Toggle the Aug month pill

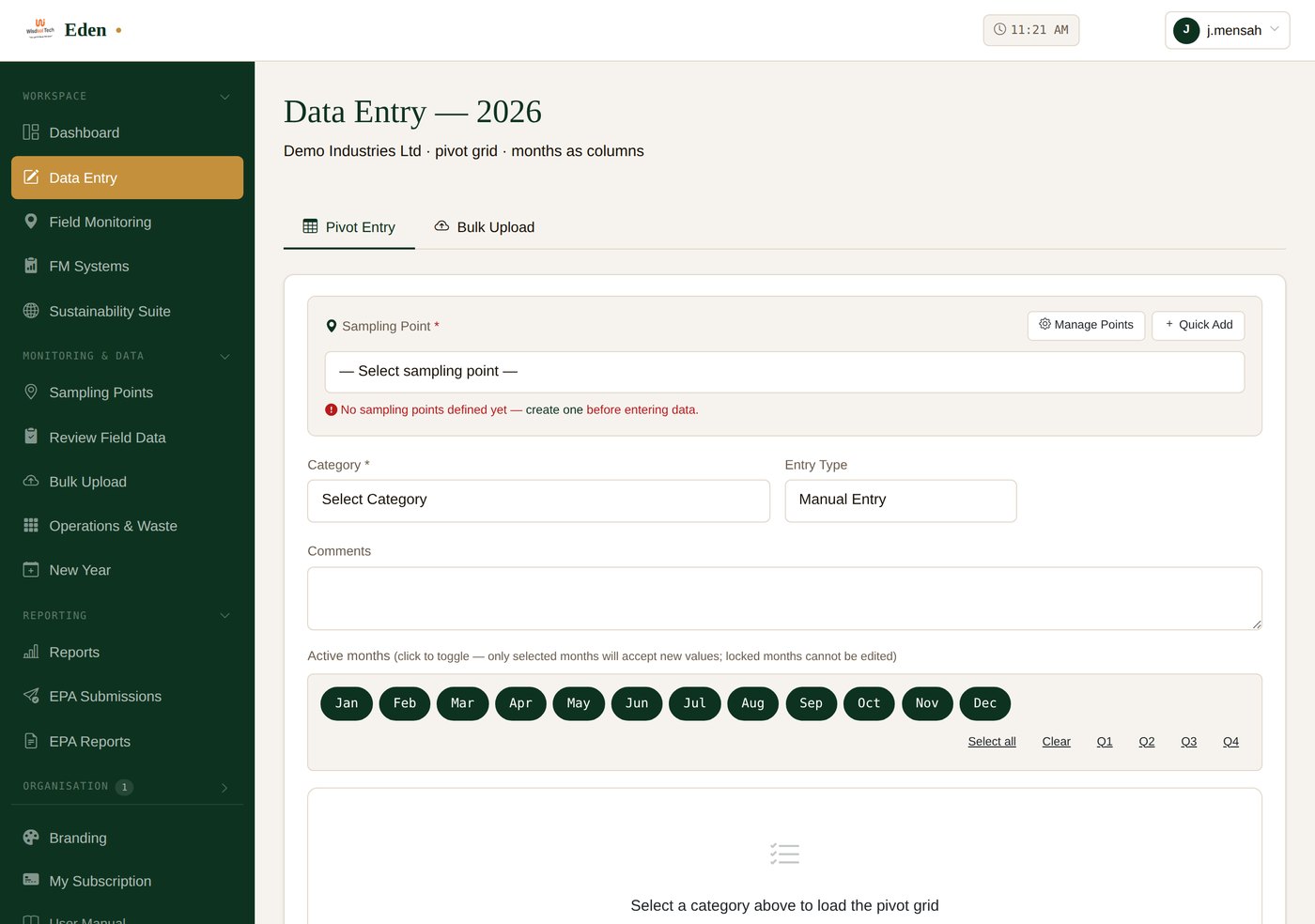pos(752,703)
